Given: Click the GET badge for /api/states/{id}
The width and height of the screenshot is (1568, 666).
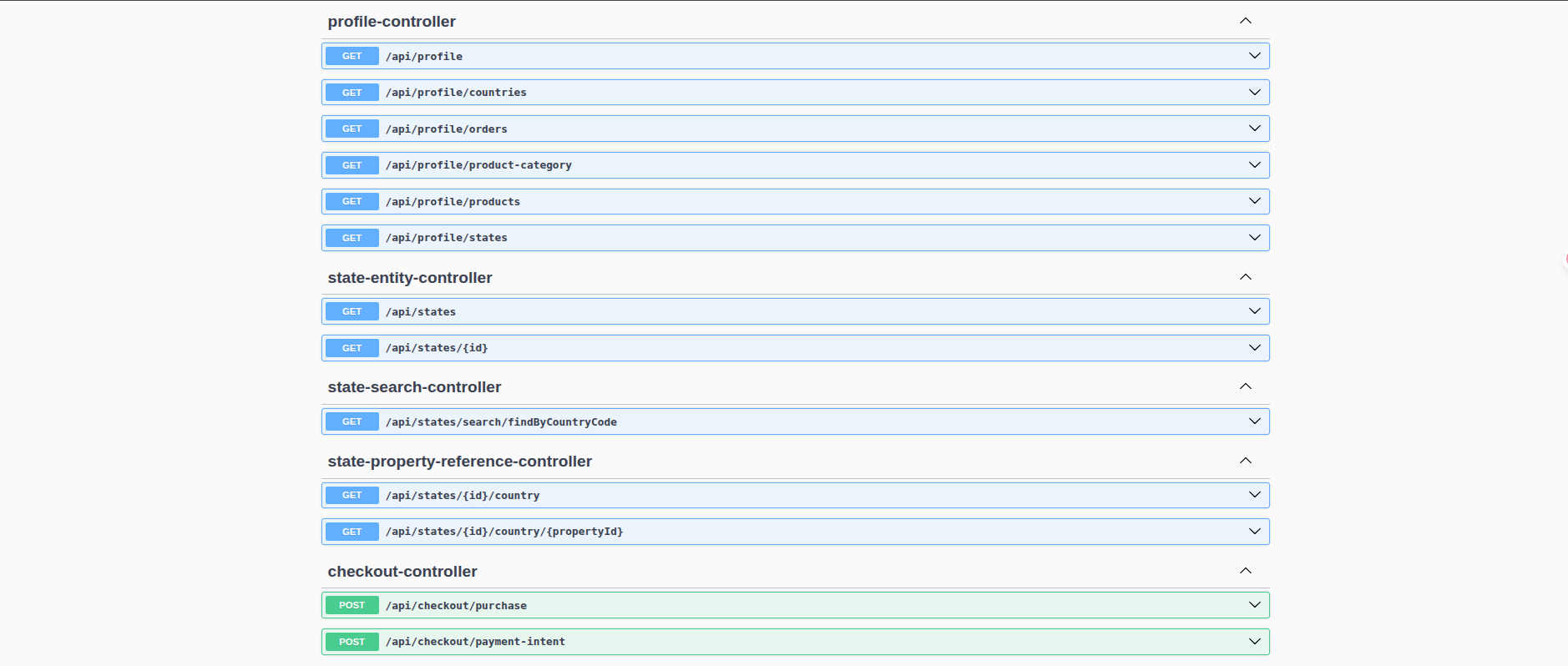Looking at the screenshot, I should tap(352, 348).
